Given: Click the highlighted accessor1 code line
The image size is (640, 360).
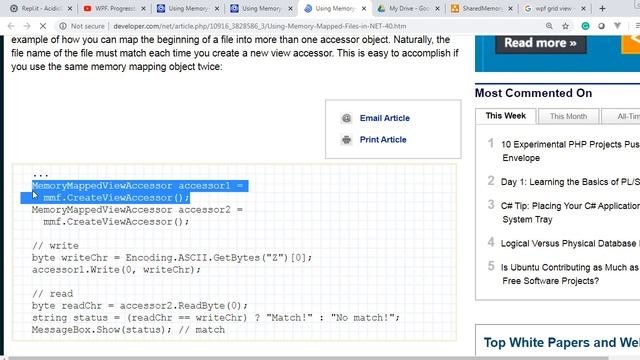Looking at the screenshot, I should click(x=138, y=186).
